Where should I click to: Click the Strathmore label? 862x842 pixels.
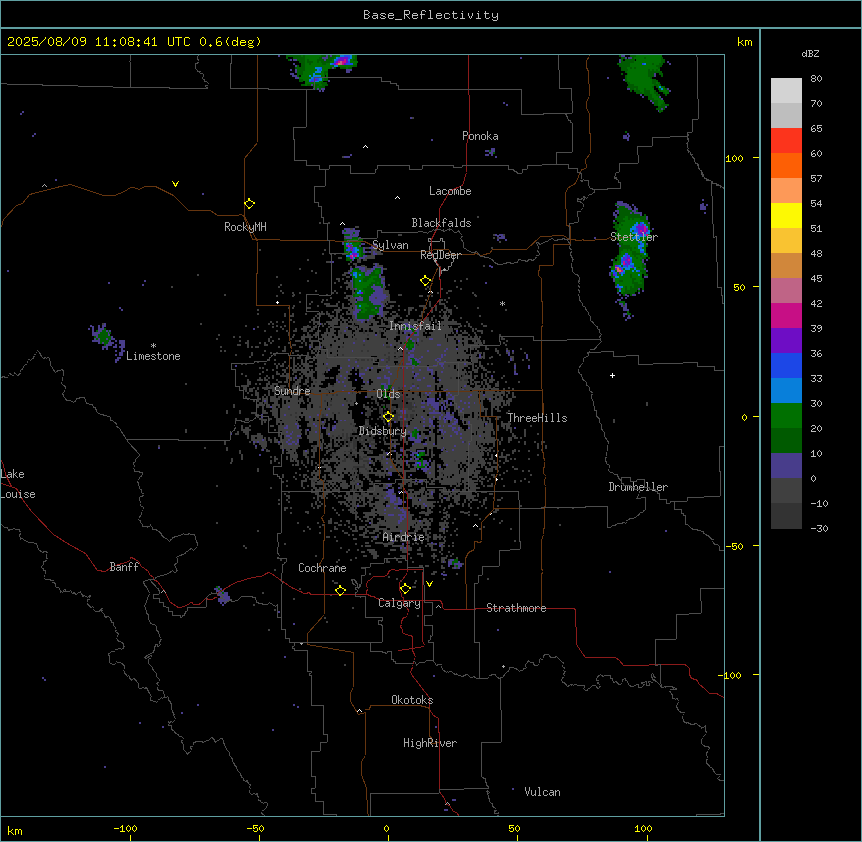click(516, 608)
